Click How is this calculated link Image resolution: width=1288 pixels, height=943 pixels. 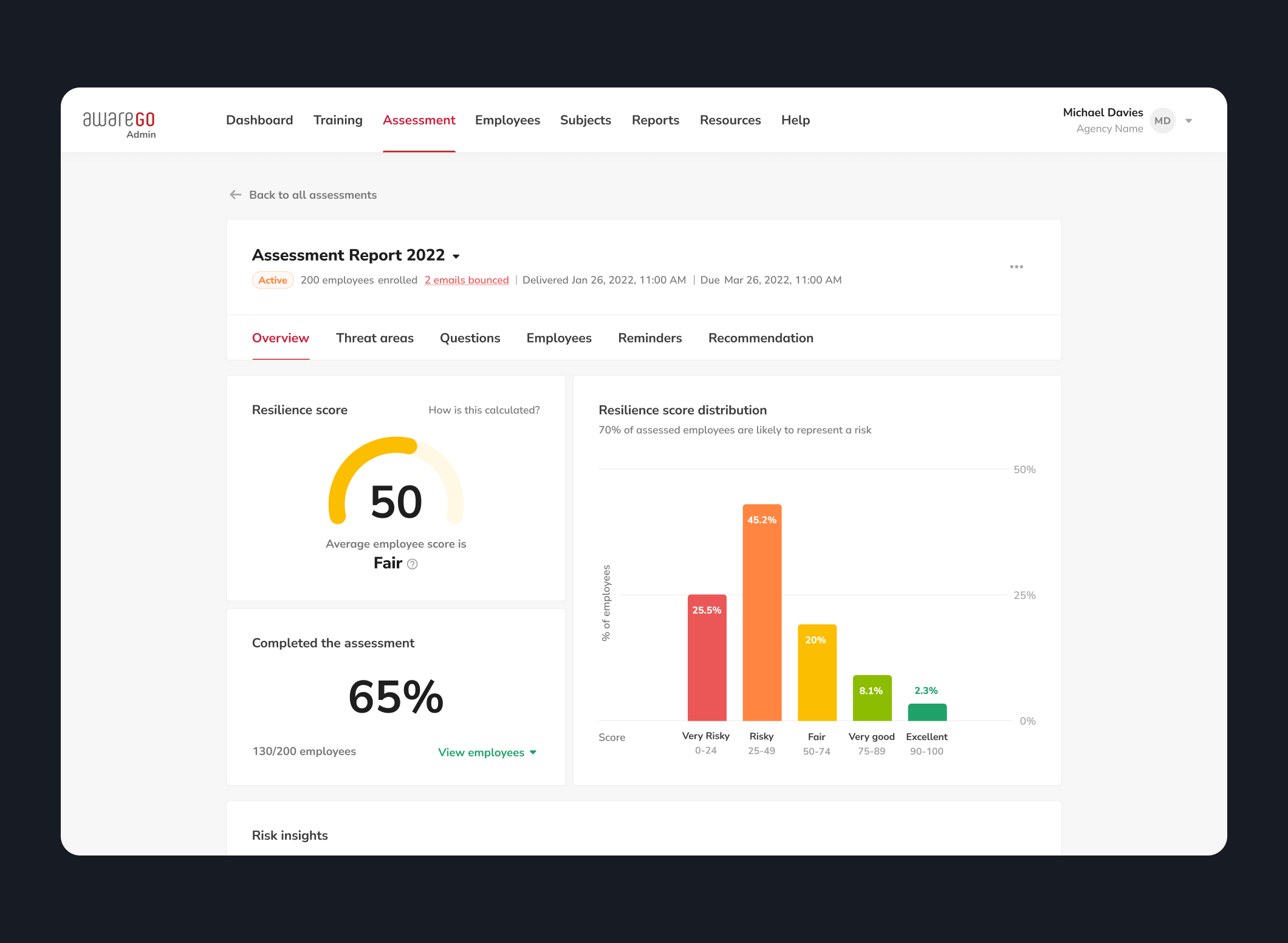(x=483, y=410)
